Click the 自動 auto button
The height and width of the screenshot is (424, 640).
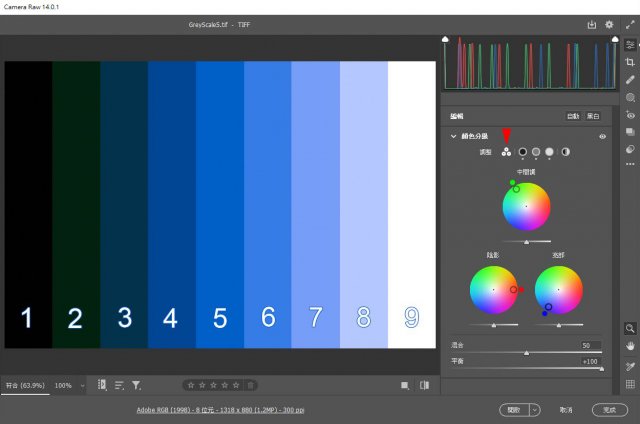click(x=573, y=116)
